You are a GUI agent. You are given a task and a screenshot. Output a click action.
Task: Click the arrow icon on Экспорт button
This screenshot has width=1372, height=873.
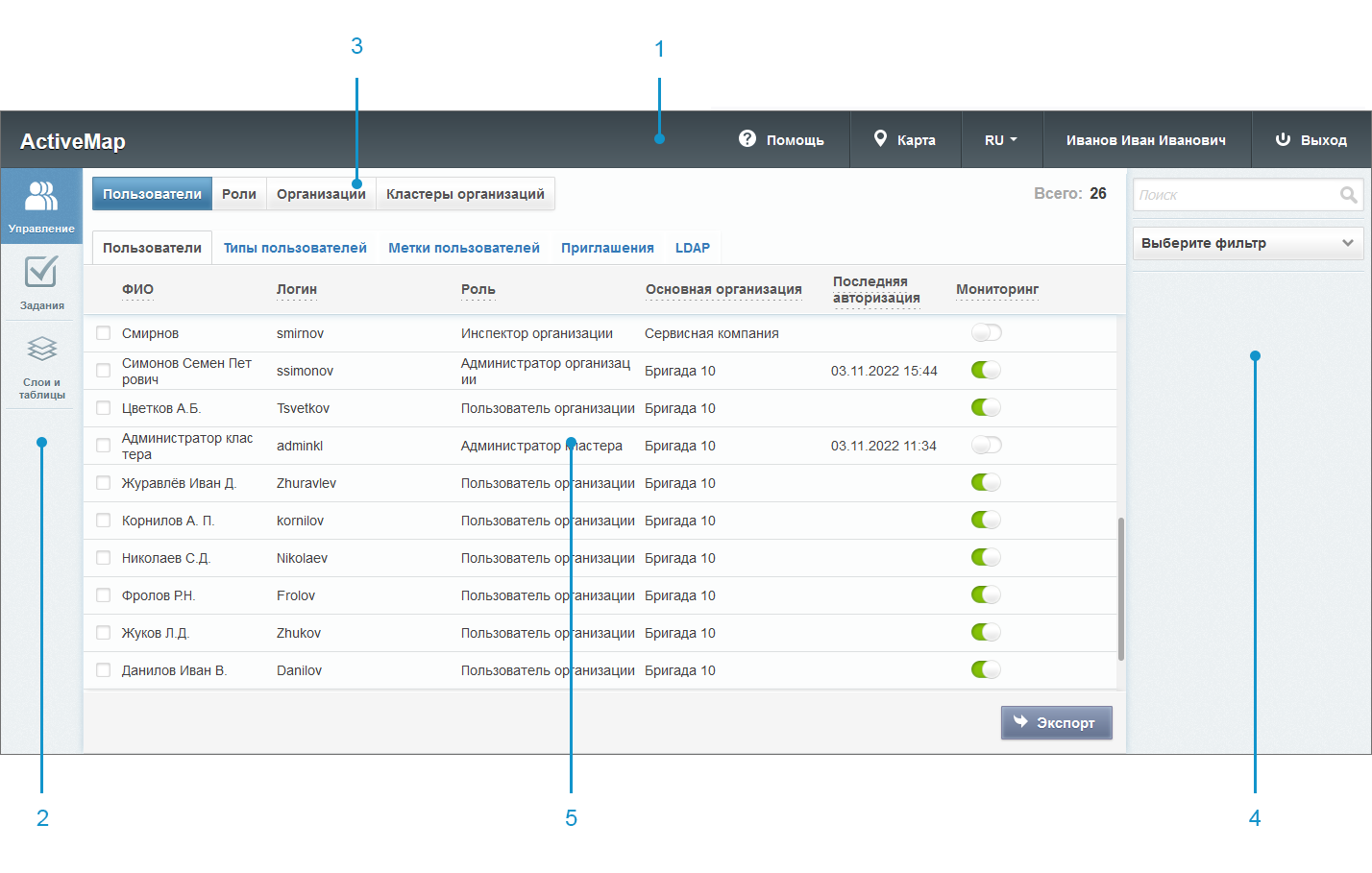1020,722
